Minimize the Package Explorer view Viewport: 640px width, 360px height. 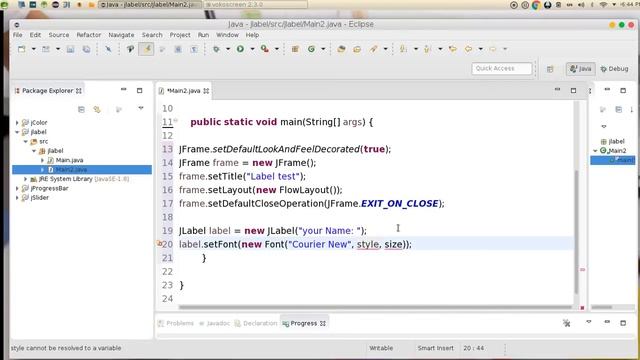[x=123, y=90]
